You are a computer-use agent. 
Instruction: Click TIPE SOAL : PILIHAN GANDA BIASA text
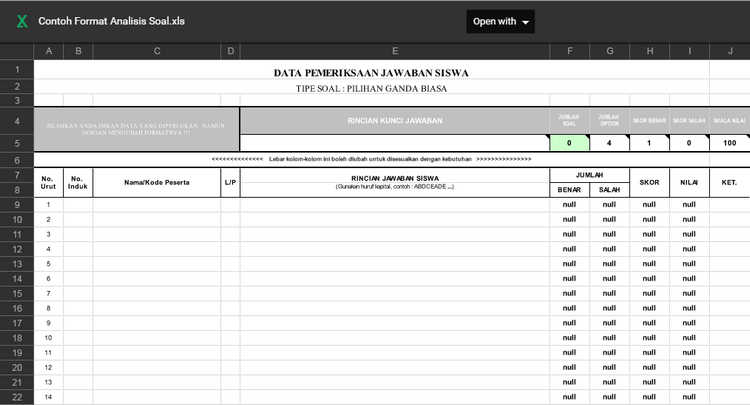tap(371, 88)
